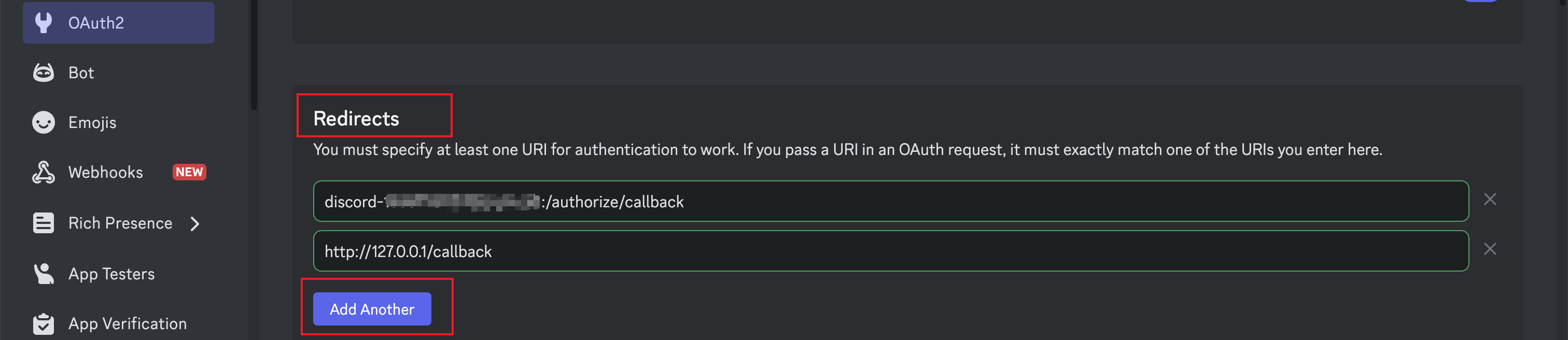1568x340 pixels.
Task: Click the NEW badge beside Webhooks
Action: click(189, 172)
